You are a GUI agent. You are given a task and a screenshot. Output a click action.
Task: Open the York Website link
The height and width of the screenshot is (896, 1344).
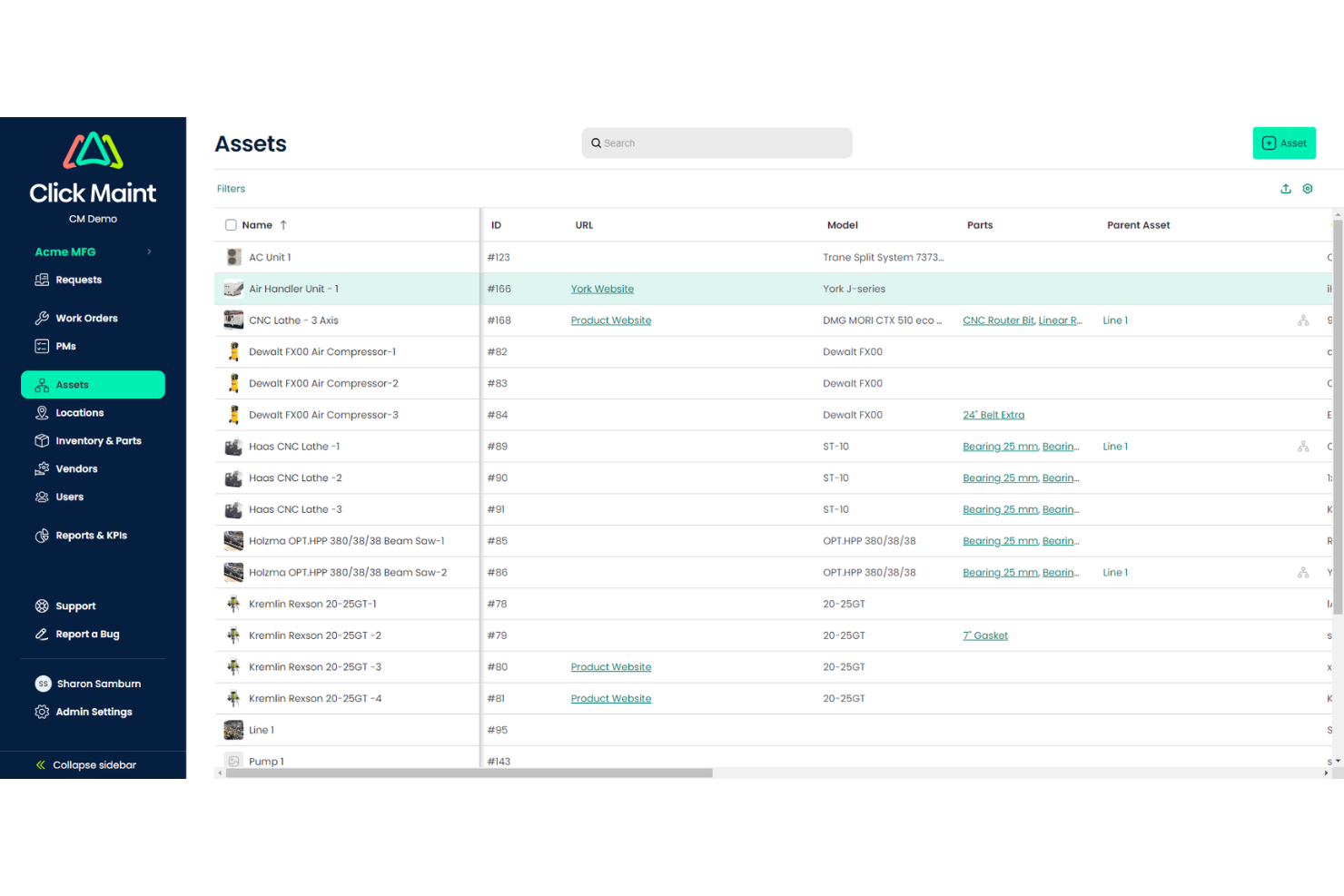pos(602,289)
